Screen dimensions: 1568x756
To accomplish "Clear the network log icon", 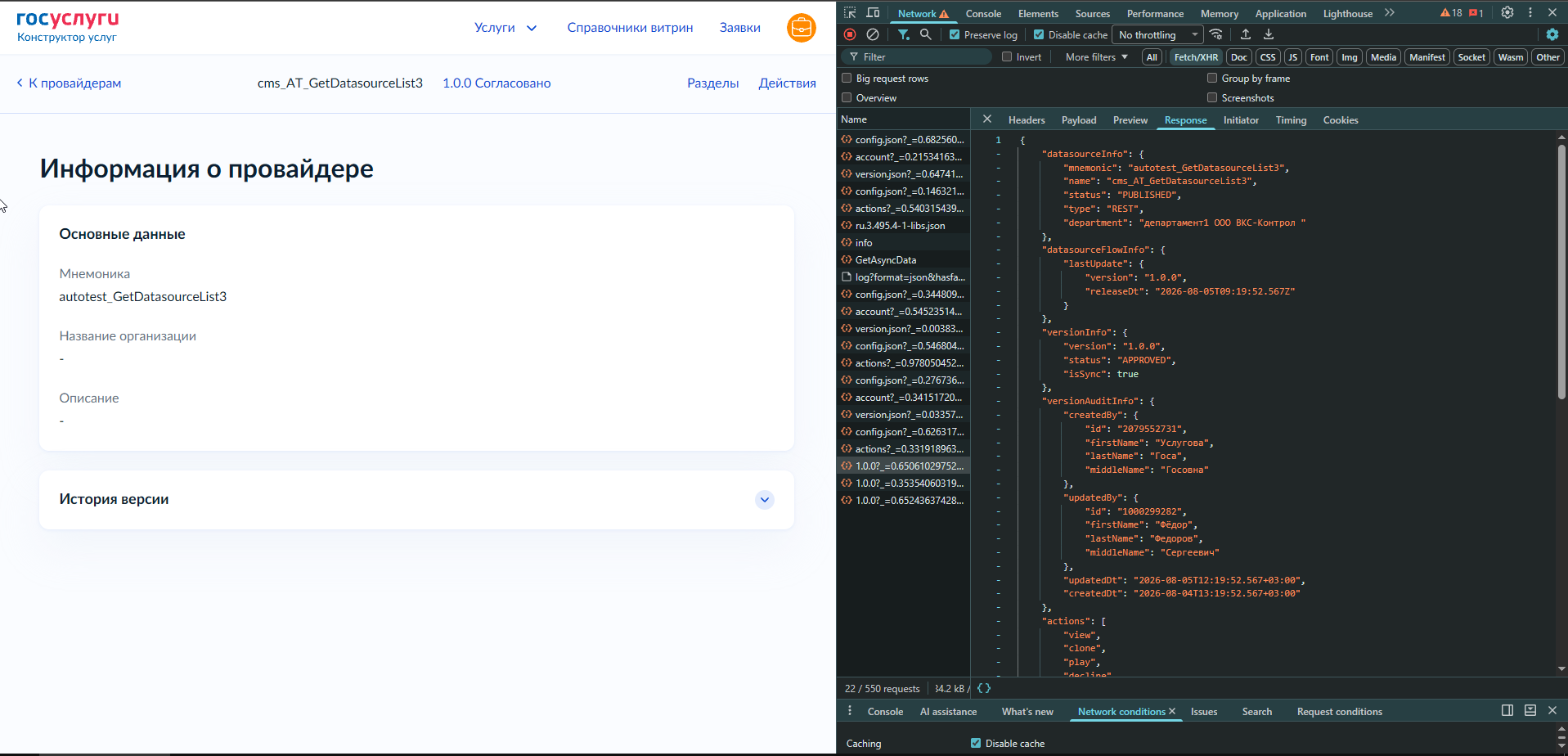I will [873, 34].
